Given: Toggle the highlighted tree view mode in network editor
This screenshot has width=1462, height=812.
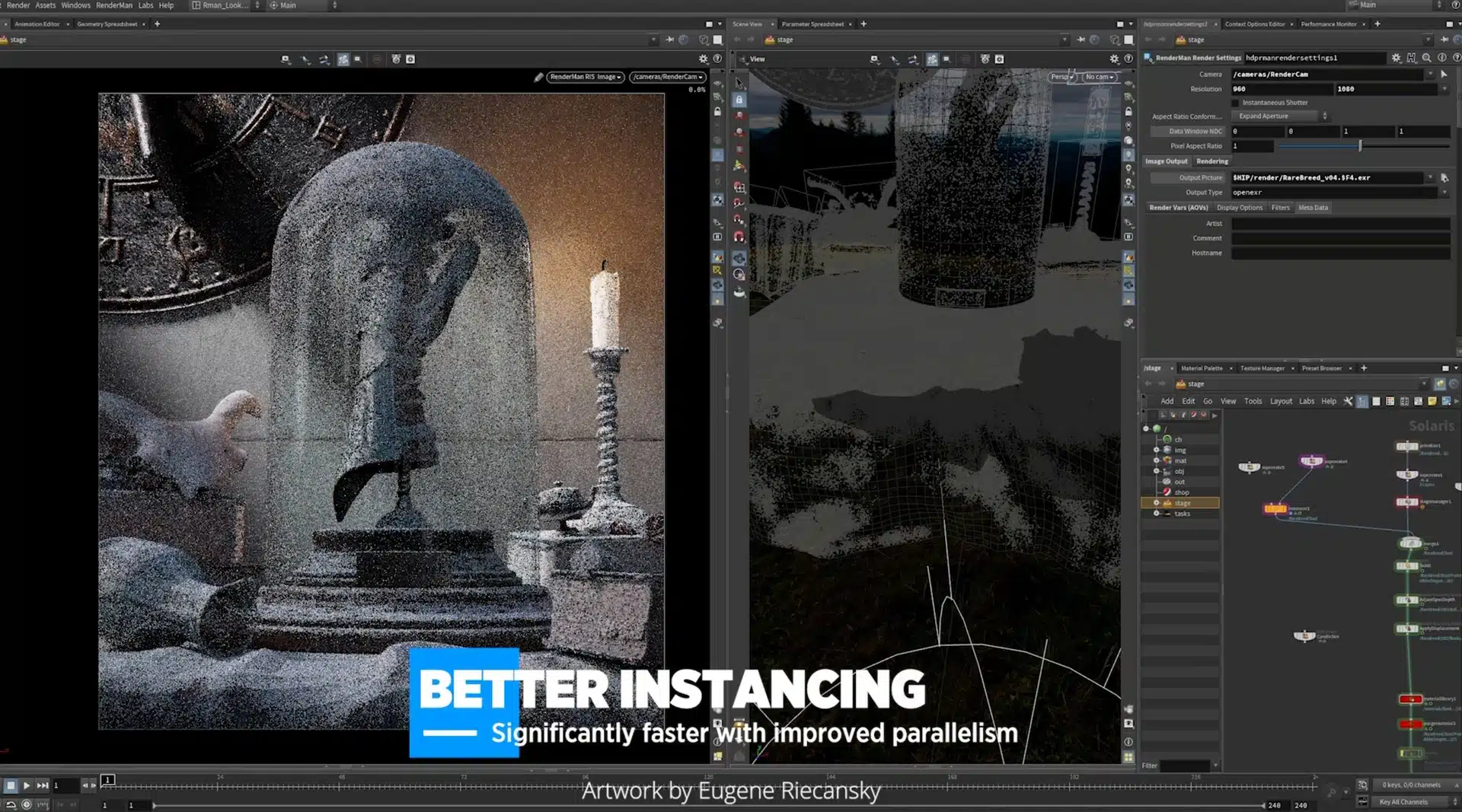Looking at the screenshot, I should [1362, 403].
